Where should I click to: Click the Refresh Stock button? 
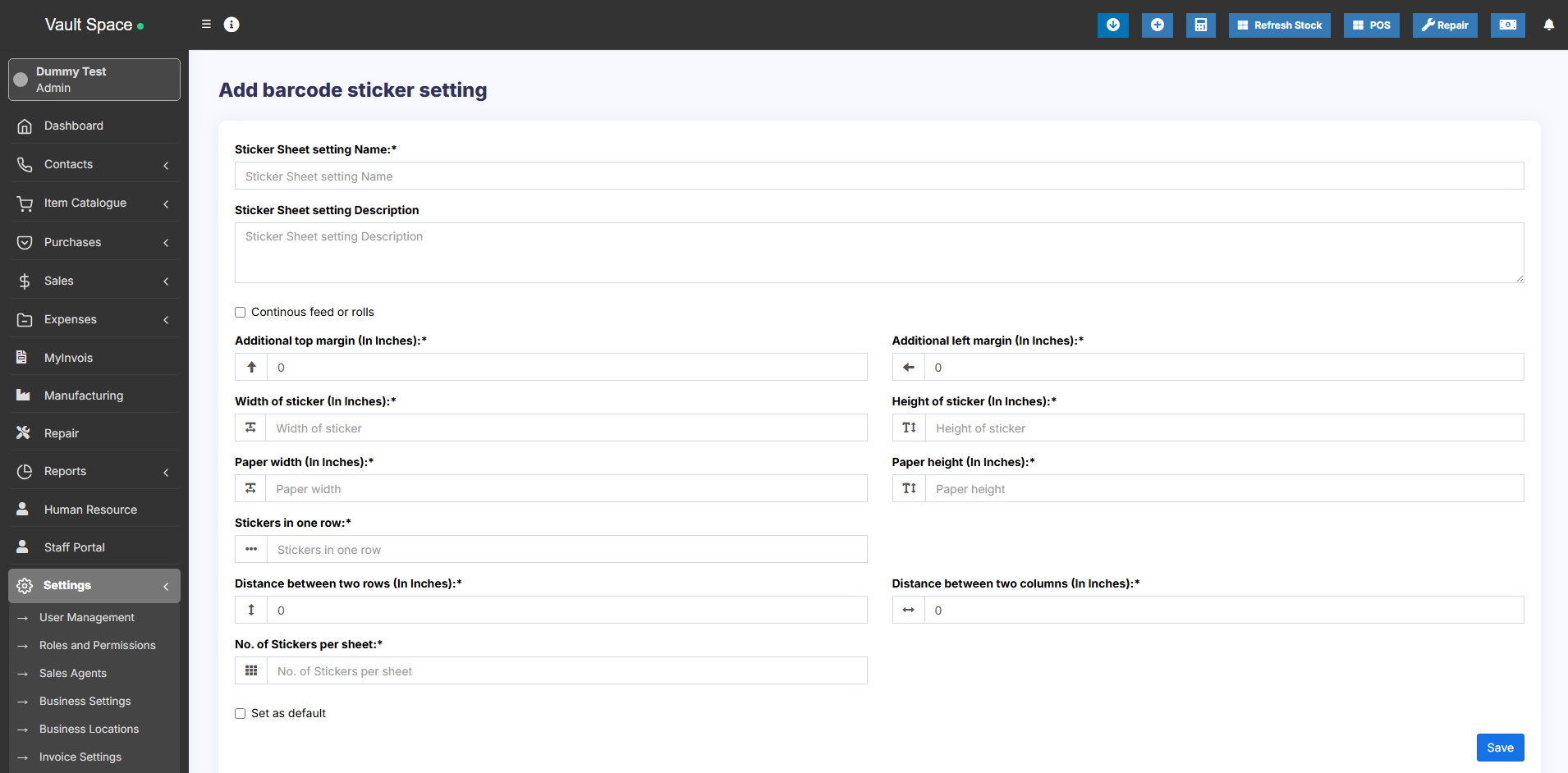point(1279,25)
